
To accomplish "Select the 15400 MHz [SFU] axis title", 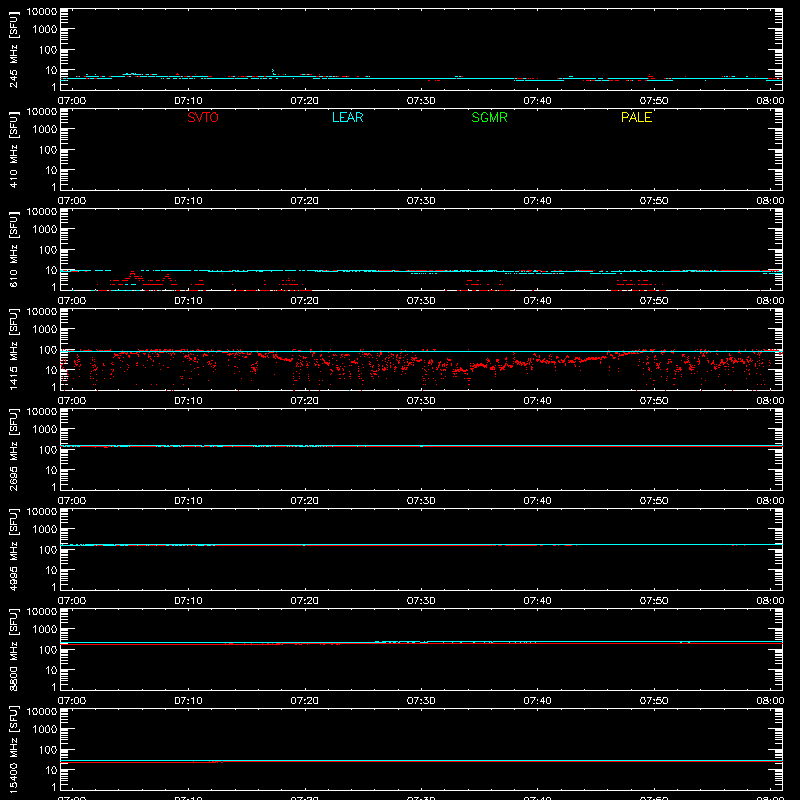I will (14, 749).
